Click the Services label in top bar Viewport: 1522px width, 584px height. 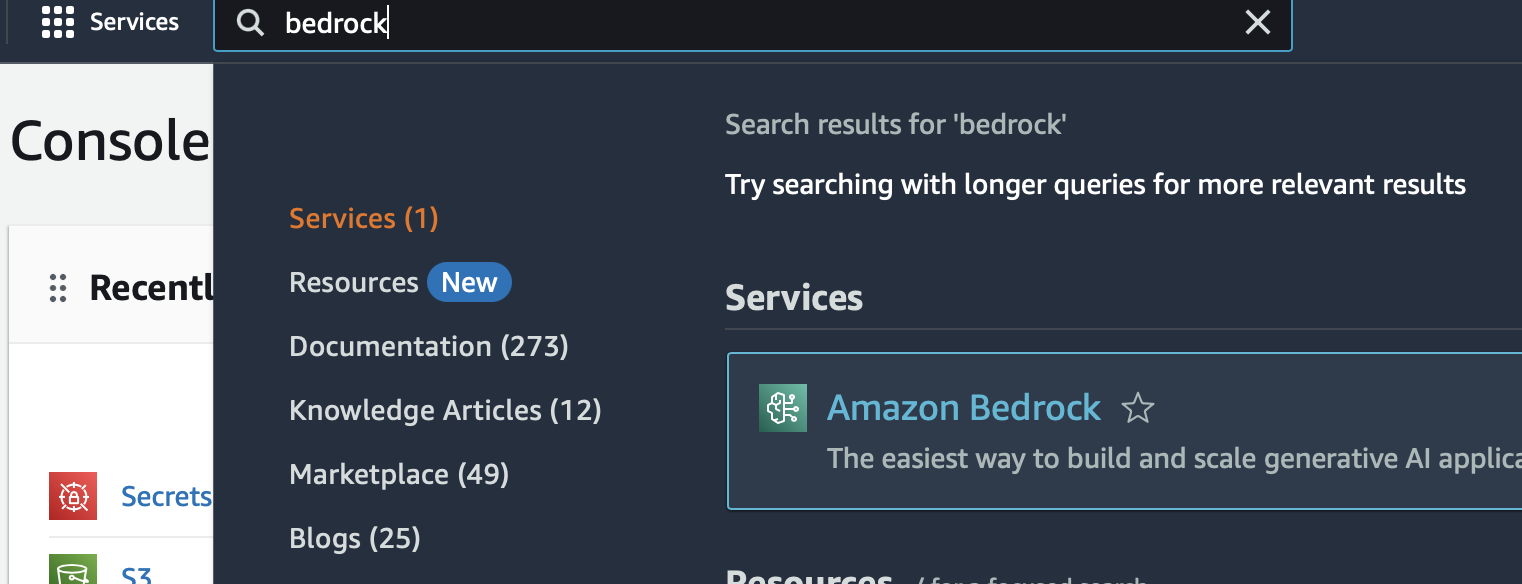(x=134, y=22)
